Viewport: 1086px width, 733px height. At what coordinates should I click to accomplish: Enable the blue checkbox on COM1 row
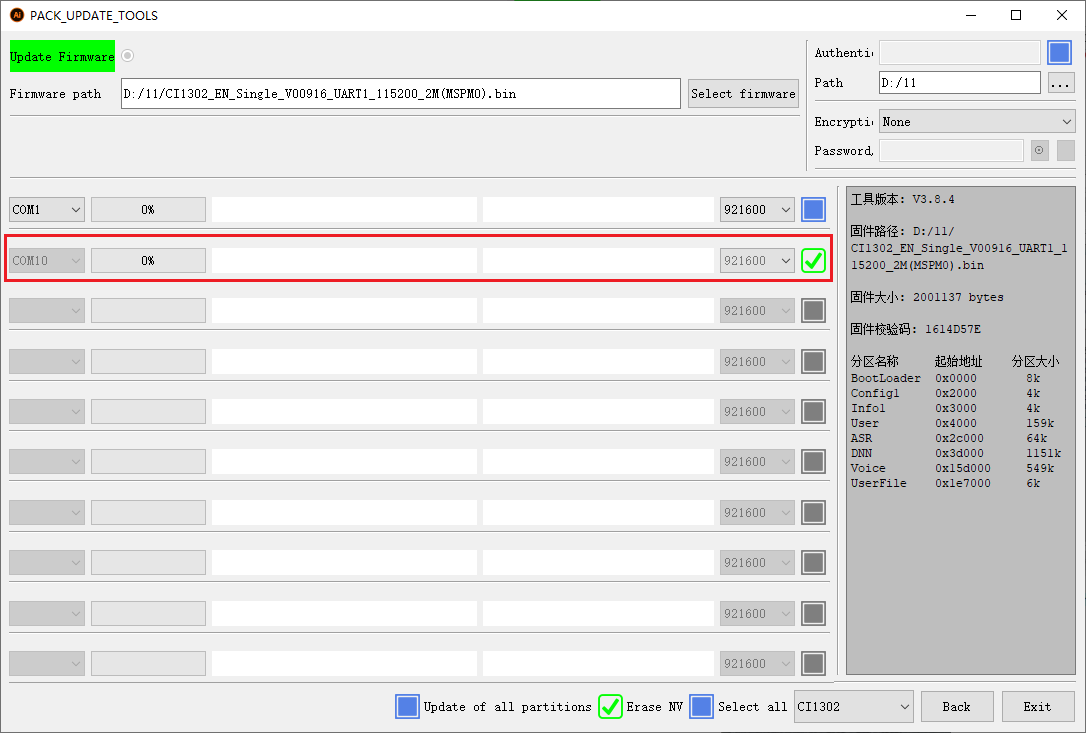tap(813, 209)
